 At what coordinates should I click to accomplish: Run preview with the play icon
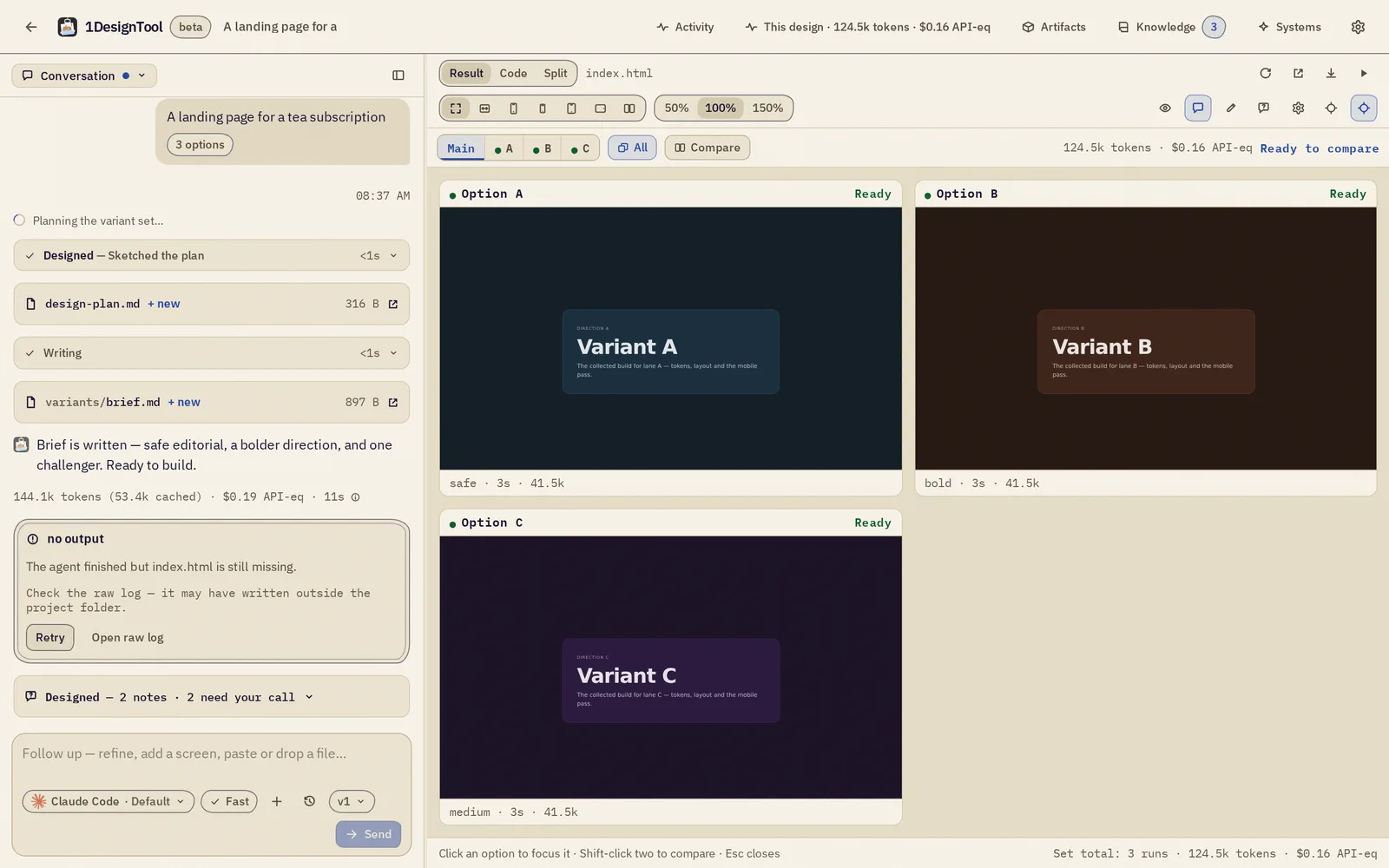[1363, 73]
